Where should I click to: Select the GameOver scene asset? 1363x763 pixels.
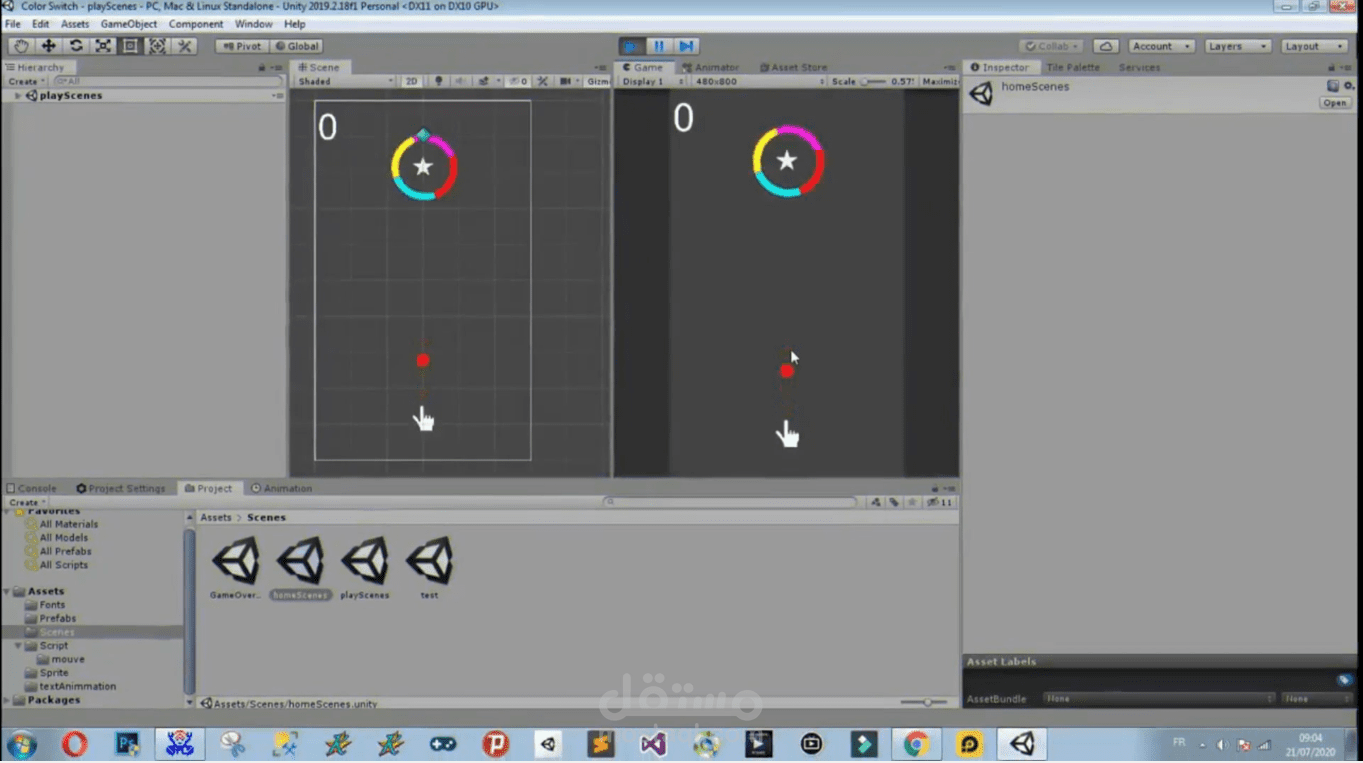[235, 569]
